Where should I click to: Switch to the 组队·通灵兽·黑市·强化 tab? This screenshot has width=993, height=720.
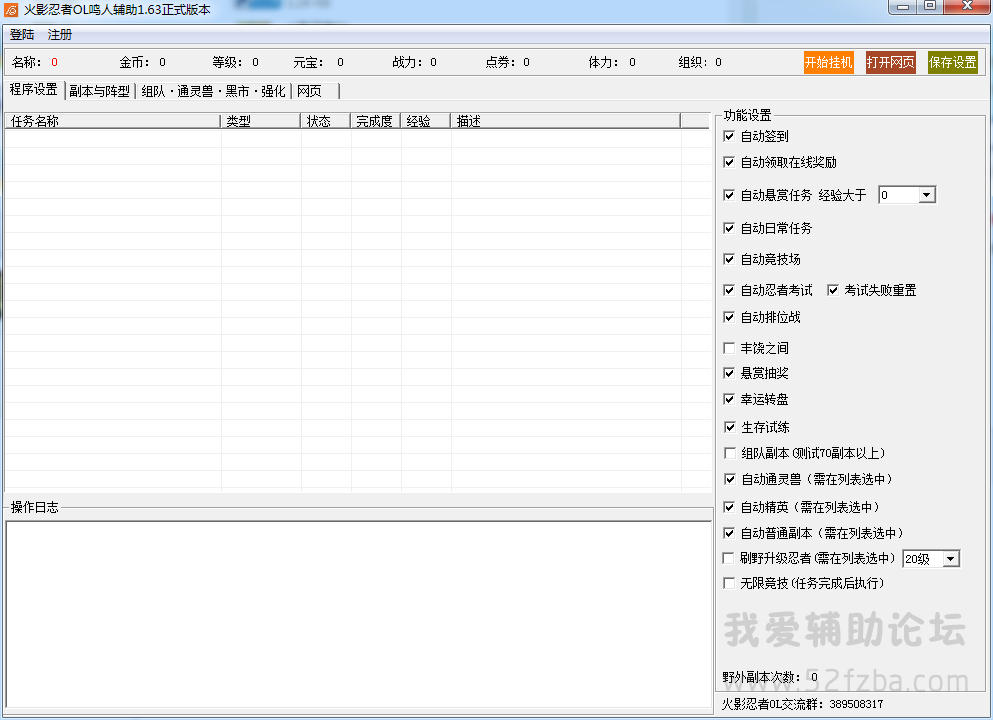213,91
